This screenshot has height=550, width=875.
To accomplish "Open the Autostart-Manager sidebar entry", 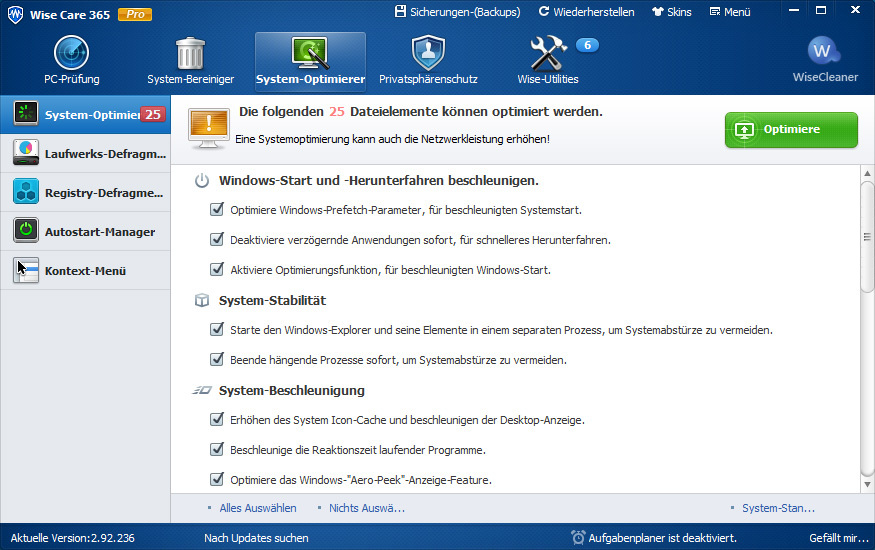I will [x=85, y=232].
